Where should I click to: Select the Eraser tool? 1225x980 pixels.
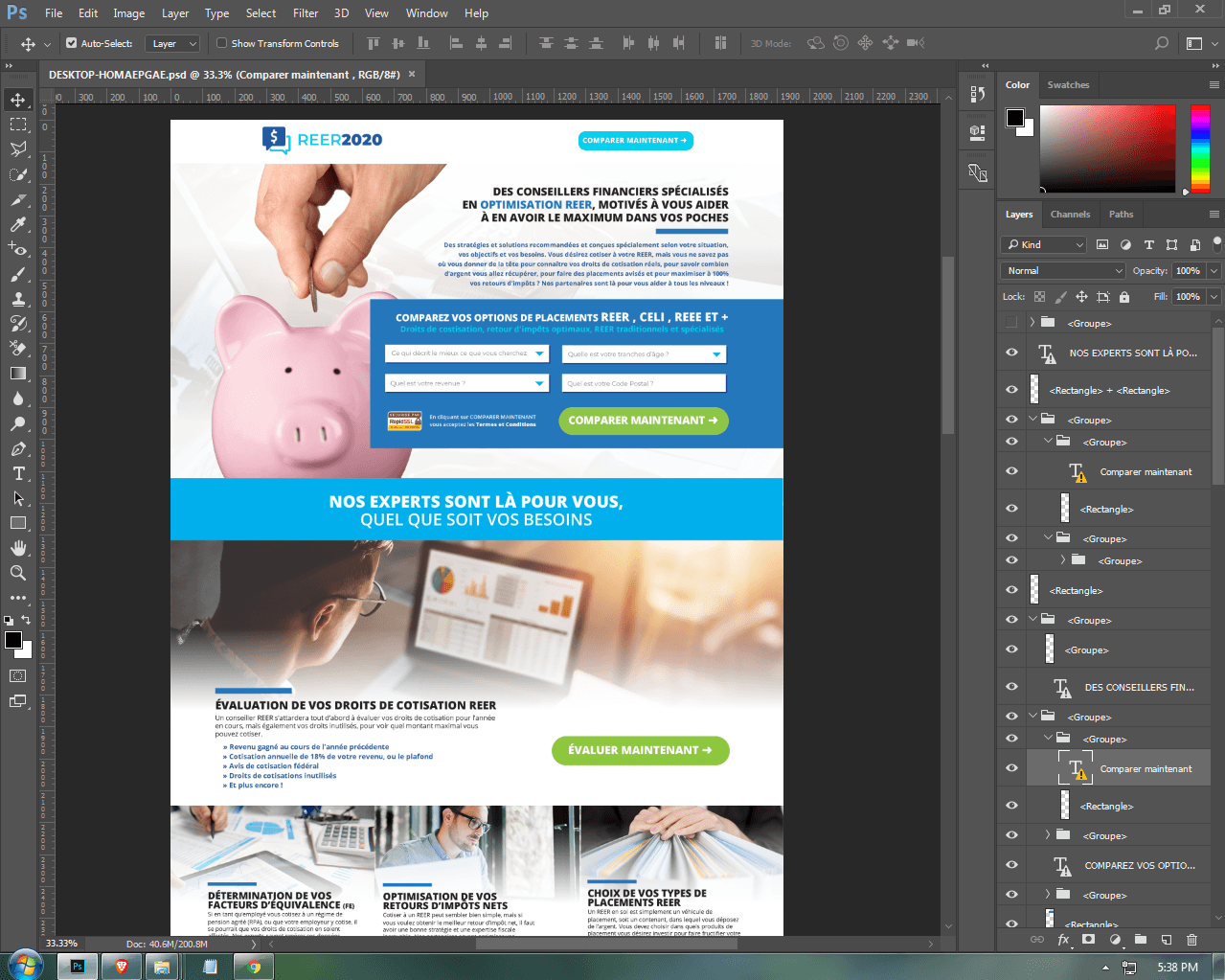pyautogui.click(x=18, y=349)
